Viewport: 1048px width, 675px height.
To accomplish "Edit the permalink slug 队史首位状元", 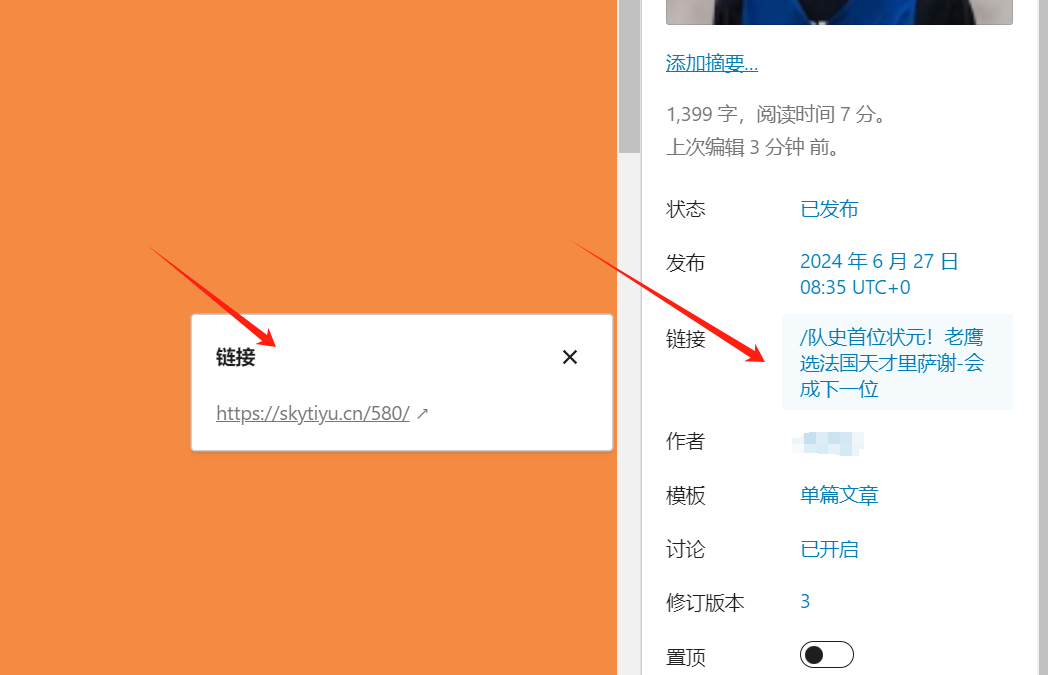I will coord(890,362).
